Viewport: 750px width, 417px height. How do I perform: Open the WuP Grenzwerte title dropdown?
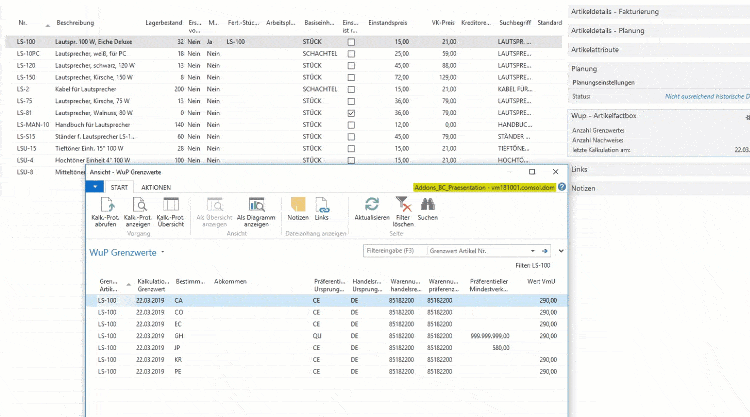coord(163,252)
